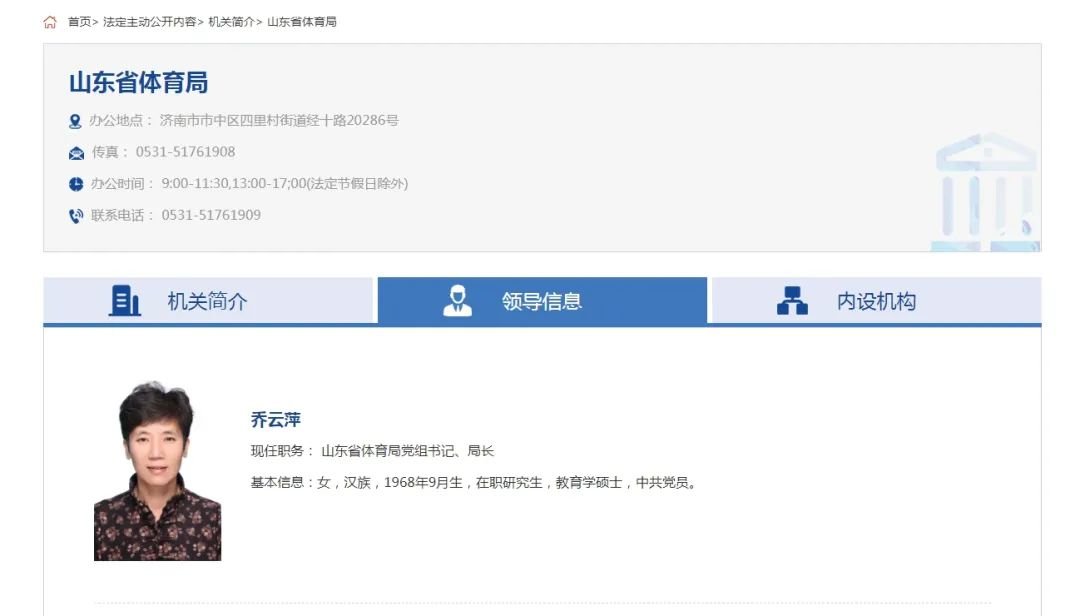The height and width of the screenshot is (616, 1080).
Task: Click the fax envelope icon next to 传真
Action: (75, 152)
